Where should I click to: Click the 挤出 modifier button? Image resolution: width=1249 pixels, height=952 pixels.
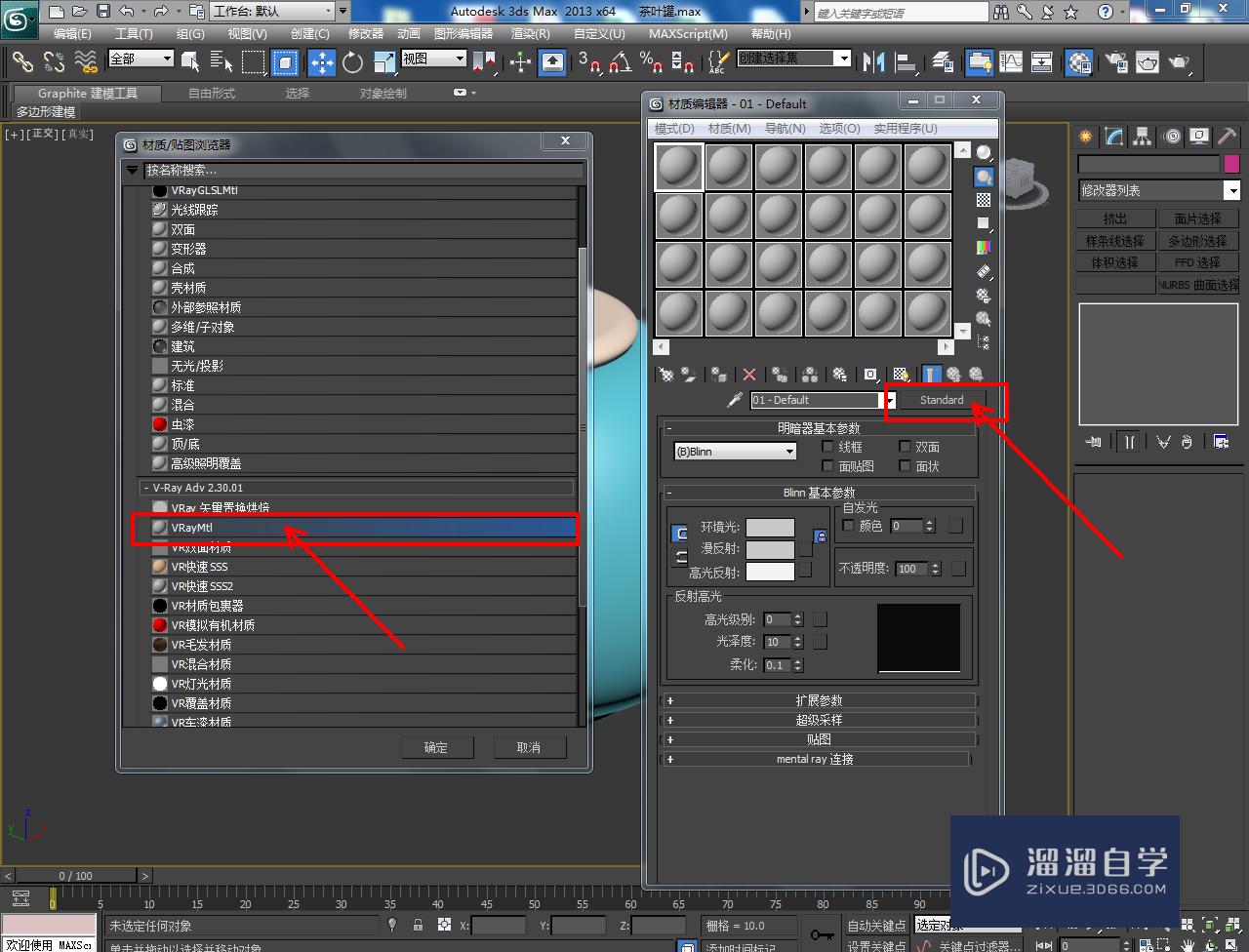tap(1114, 218)
